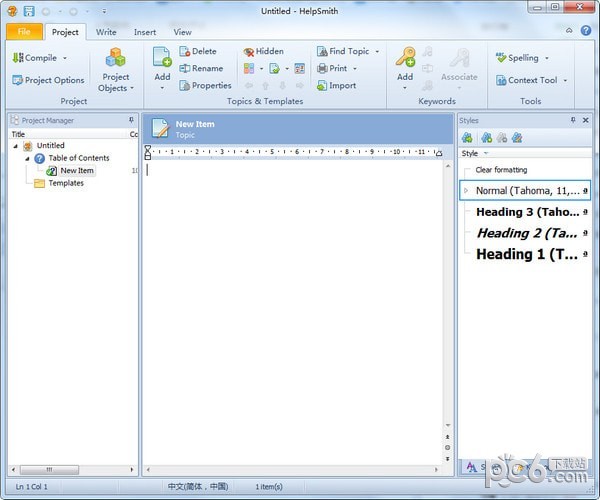Apply the Heading 2 style
The width and height of the screenshot is (600, 500).
[527, 233]
